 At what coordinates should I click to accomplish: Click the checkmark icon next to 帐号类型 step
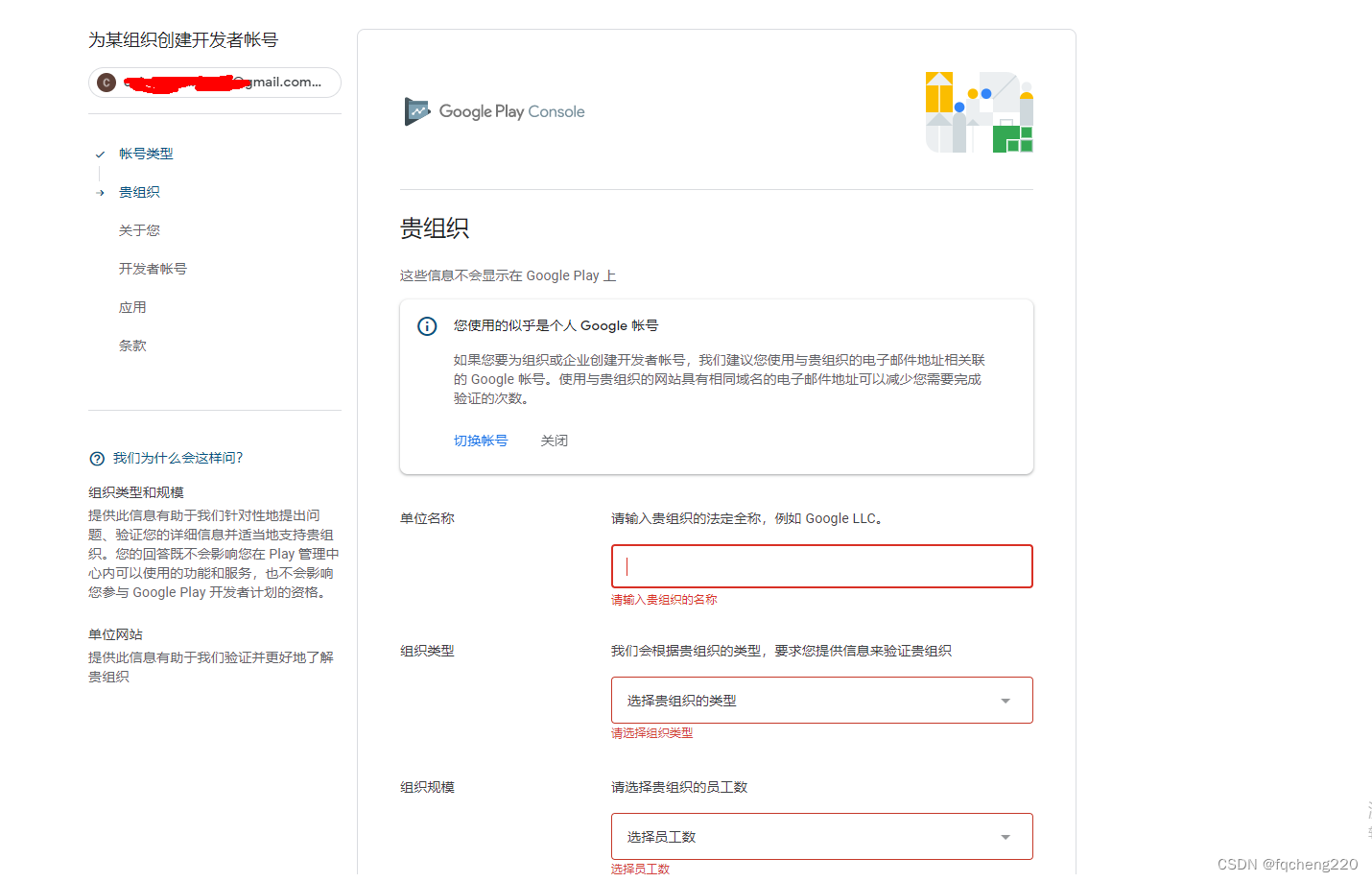click(x=100, y=153)
